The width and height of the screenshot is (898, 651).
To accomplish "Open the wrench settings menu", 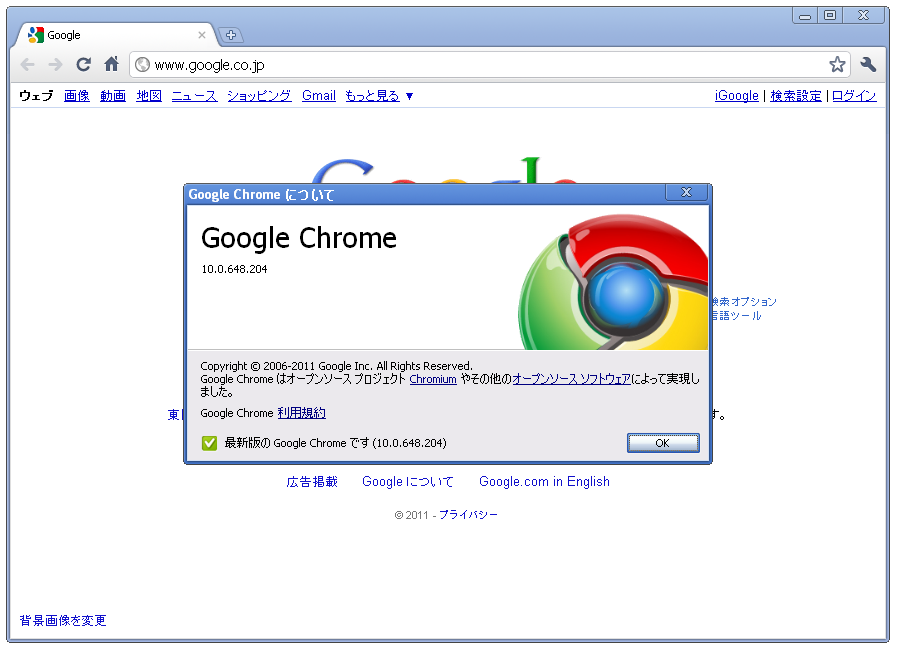I will 868,64.
